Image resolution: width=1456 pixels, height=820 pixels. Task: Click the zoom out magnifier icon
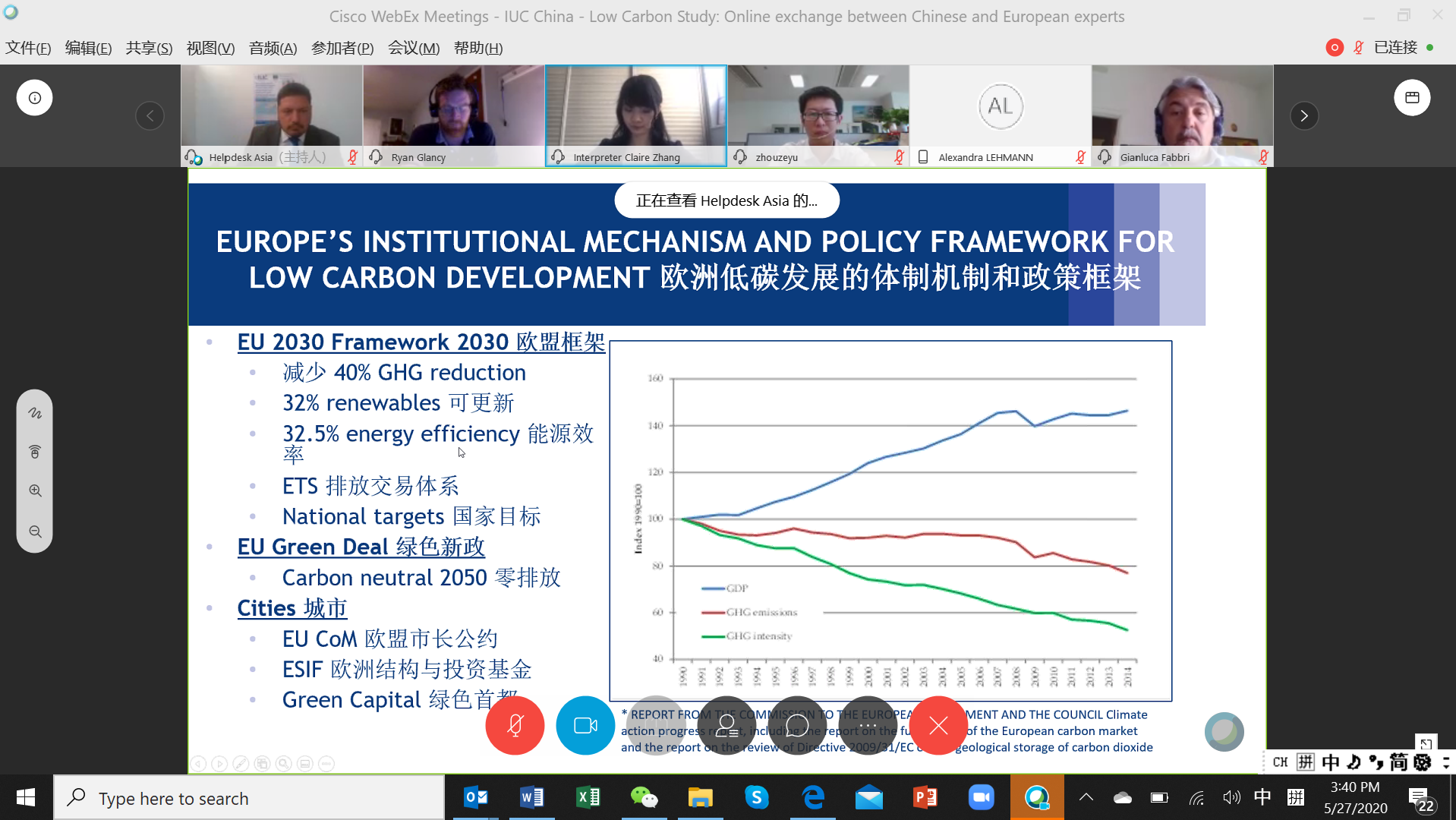[35, 531]
